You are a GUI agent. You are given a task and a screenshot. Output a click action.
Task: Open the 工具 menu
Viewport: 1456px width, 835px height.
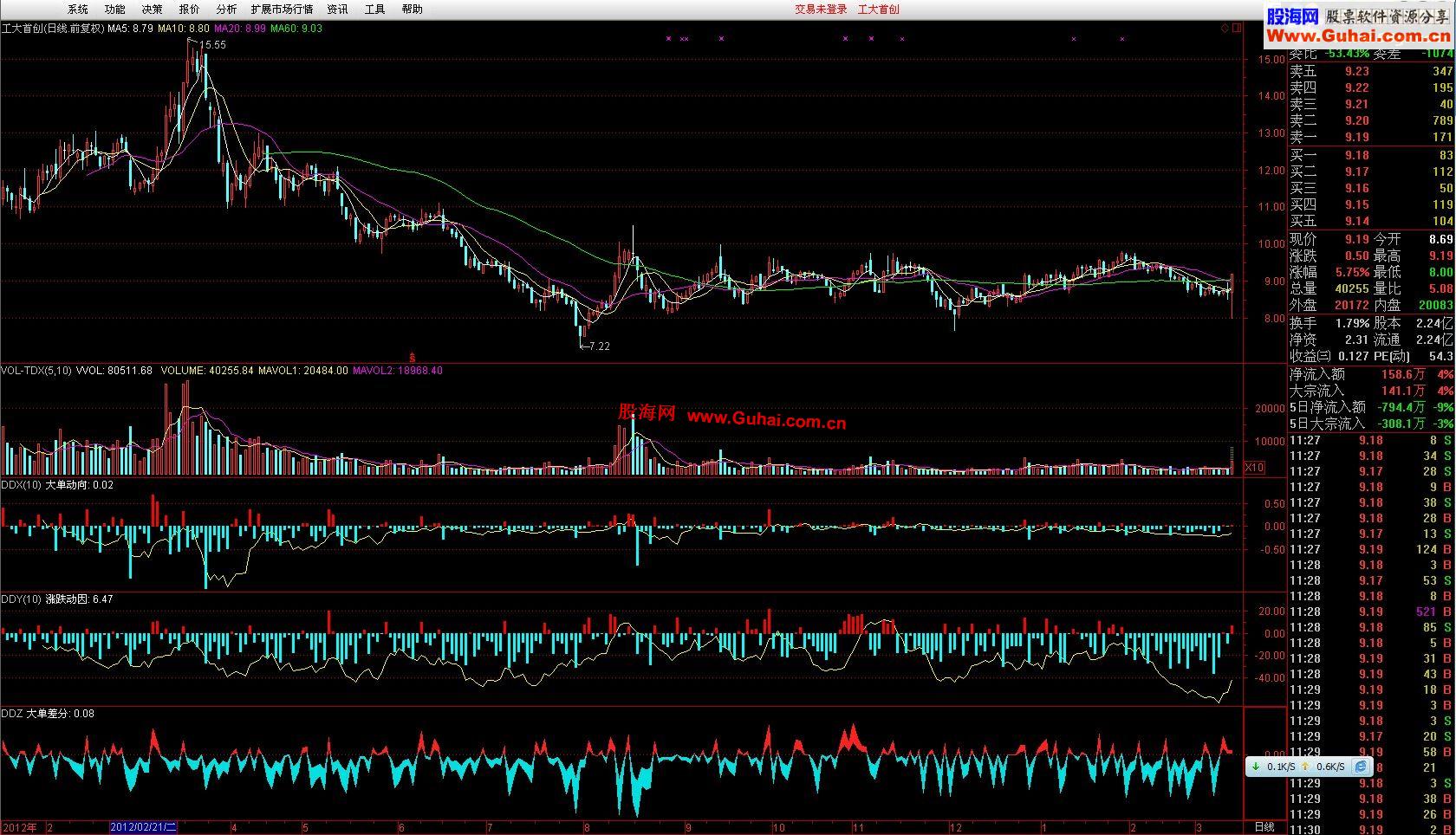375,10
